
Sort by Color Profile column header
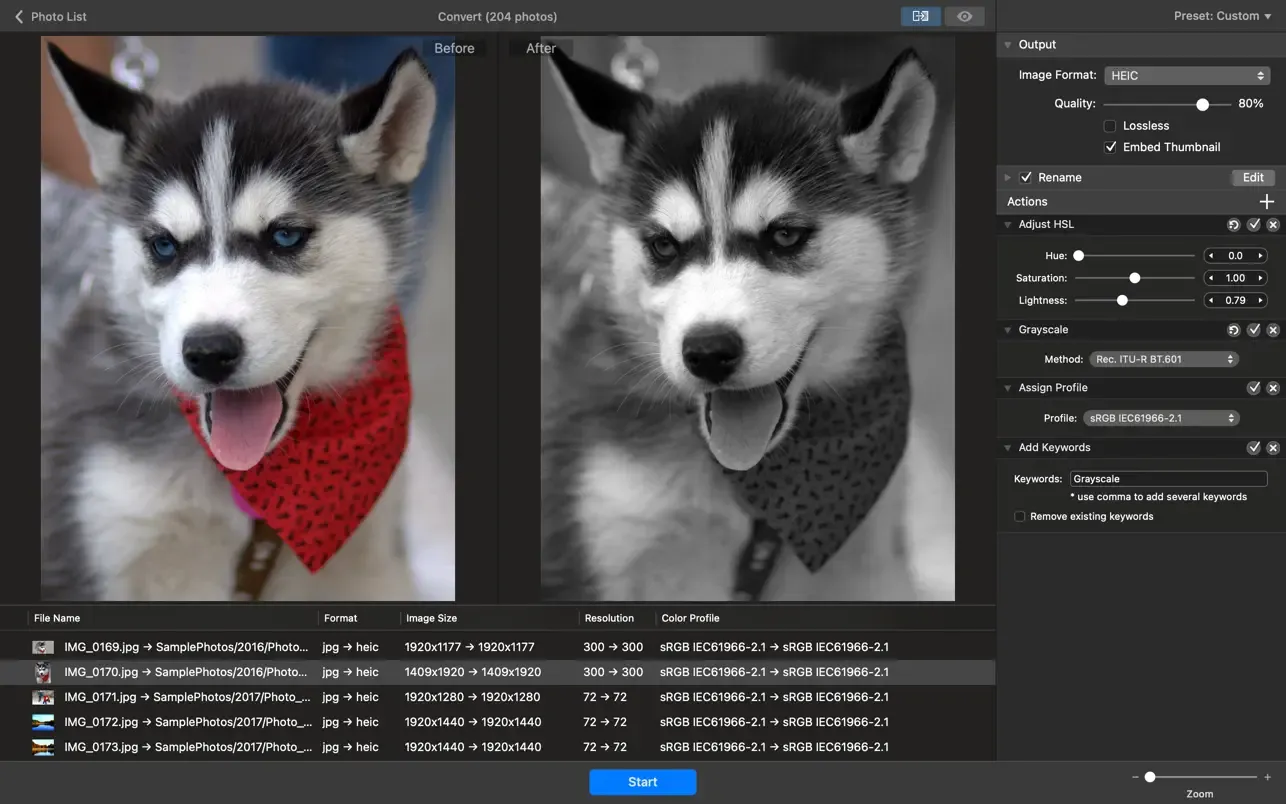click(x=690, y=618)
